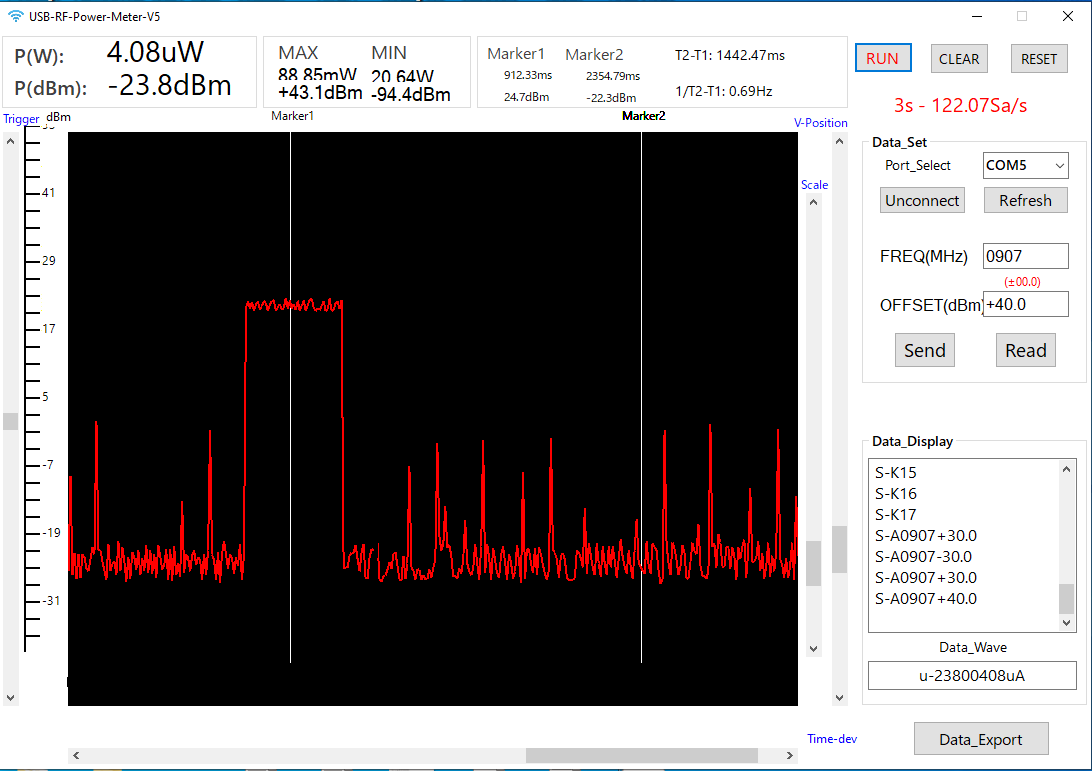The image size is (1092, 771).
Task: Select the S-K17 log entry
Action: click(896, 515)
